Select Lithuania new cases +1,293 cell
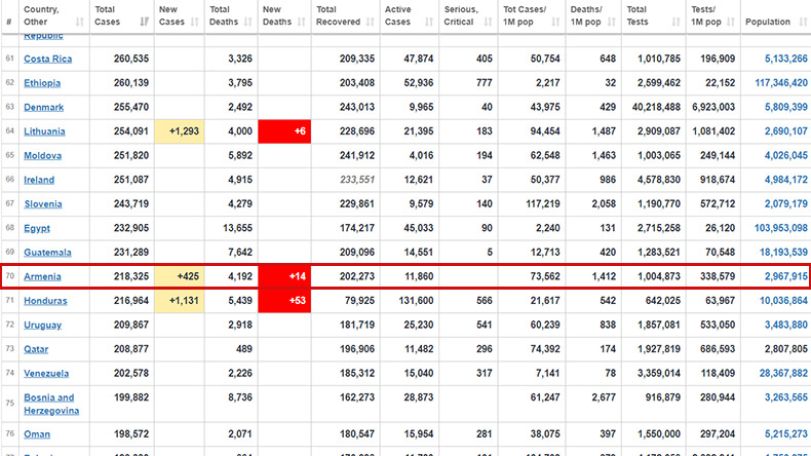 pyautogui.click(x=179, y=131)
